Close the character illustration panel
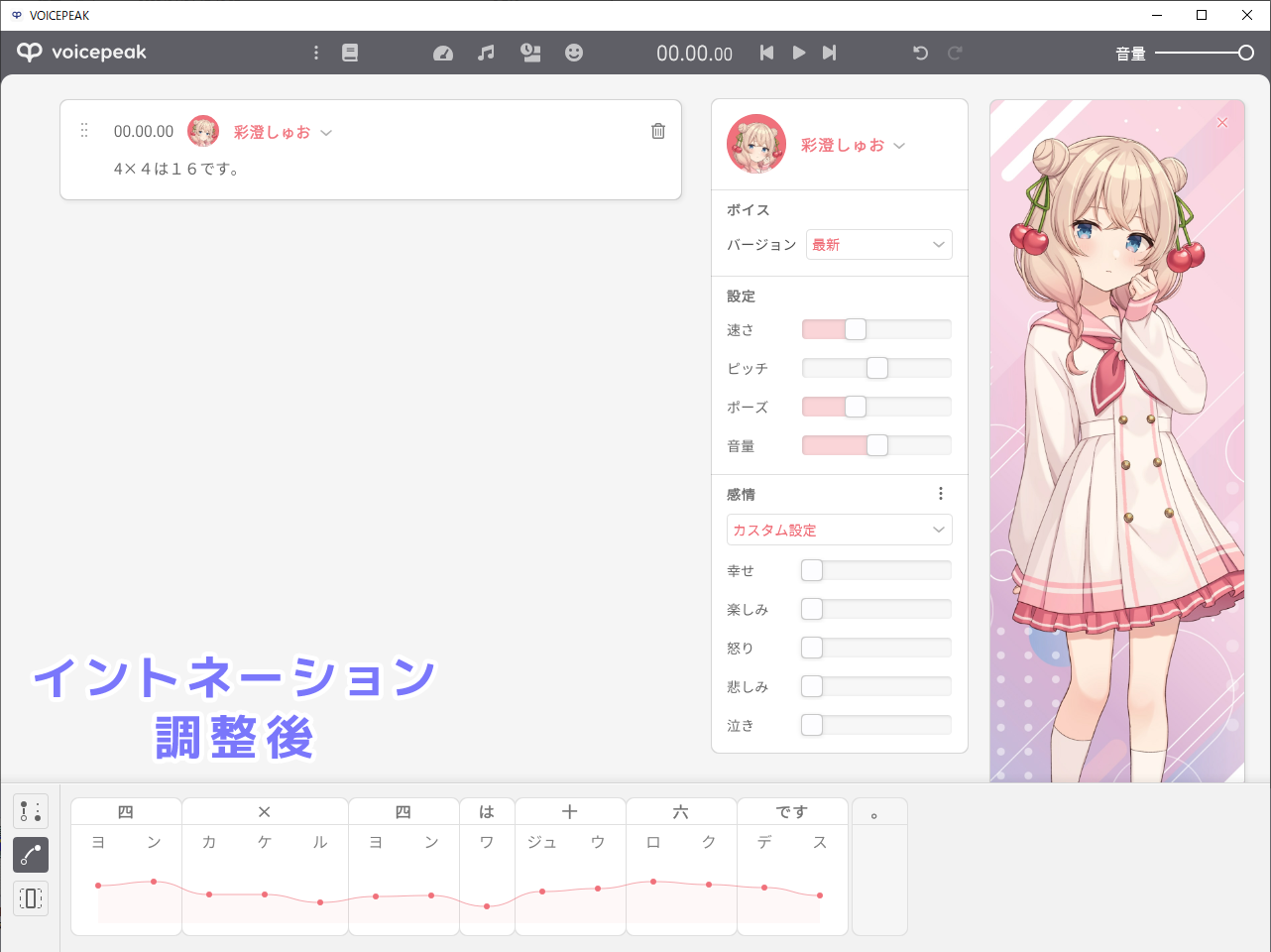The image size is (1271, 952). [x=1222, y=122]
